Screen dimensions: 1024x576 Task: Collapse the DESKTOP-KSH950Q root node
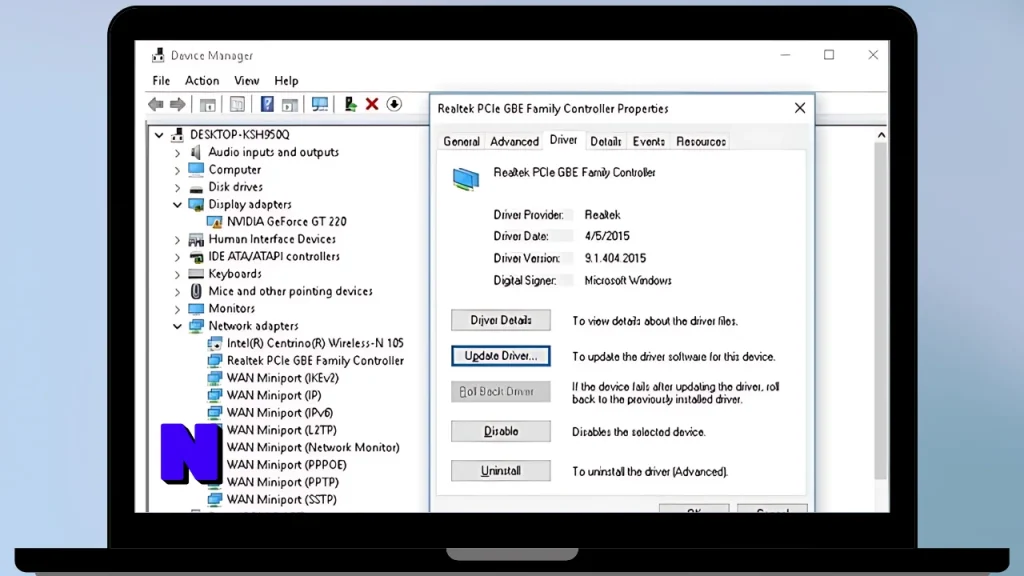(159, 135)
